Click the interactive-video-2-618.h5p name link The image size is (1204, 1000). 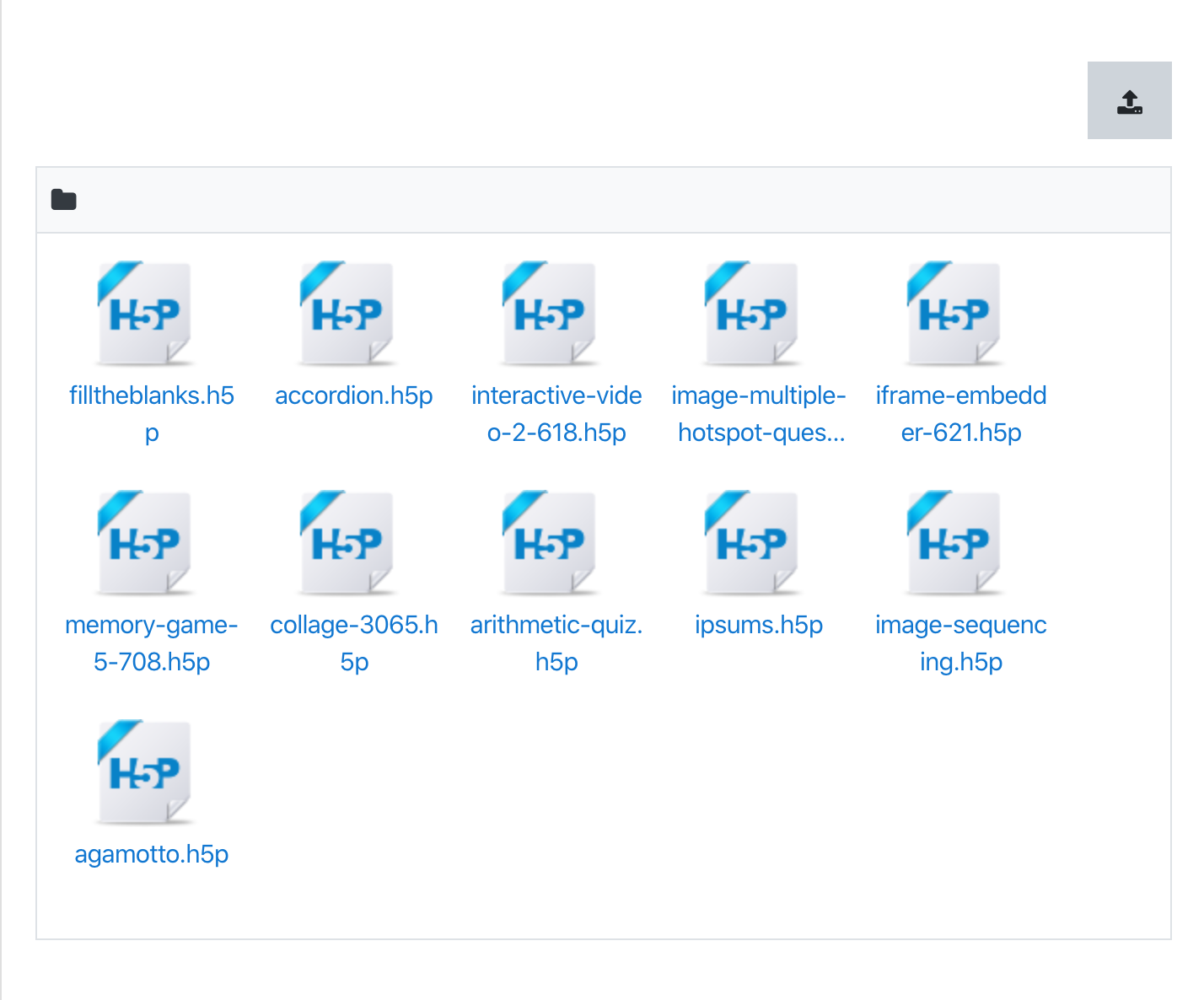(x=556, y=414)
